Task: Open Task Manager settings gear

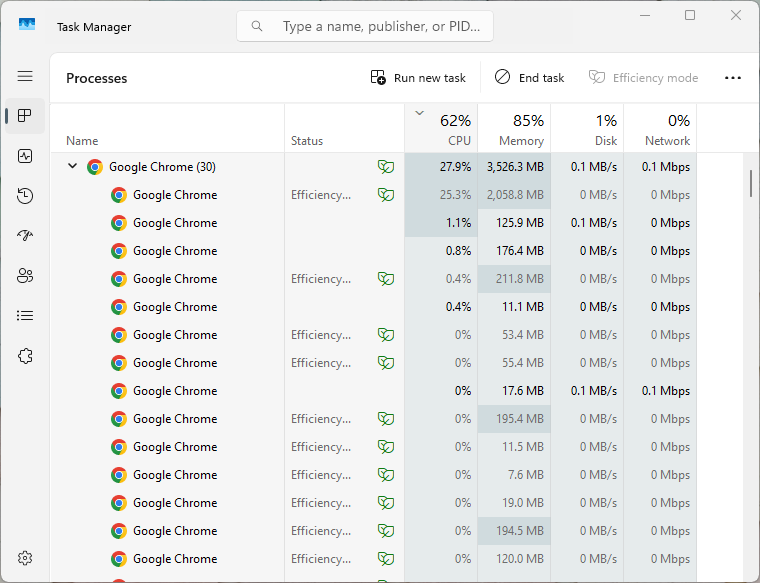Action: (25, 558)
